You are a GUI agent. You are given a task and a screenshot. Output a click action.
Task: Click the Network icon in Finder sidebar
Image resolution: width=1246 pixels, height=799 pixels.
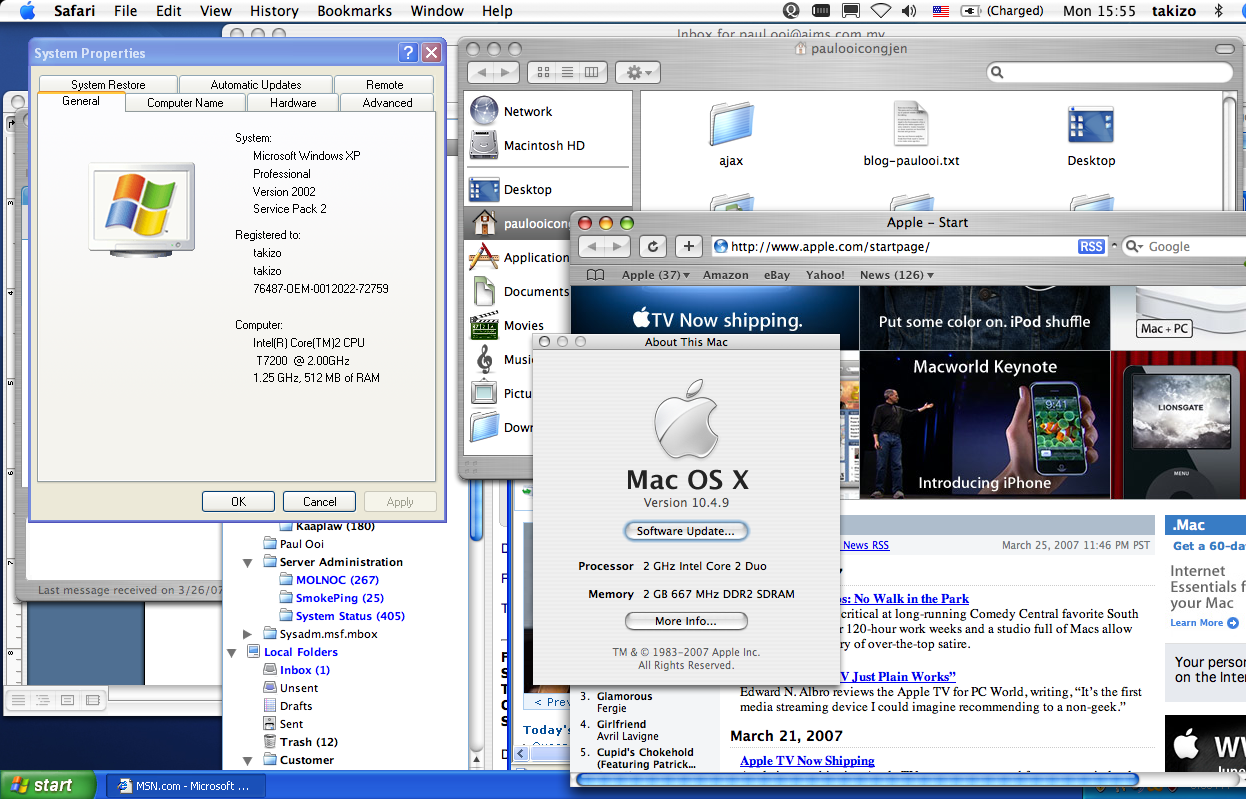pyautogui.click(x=484, y=111)
